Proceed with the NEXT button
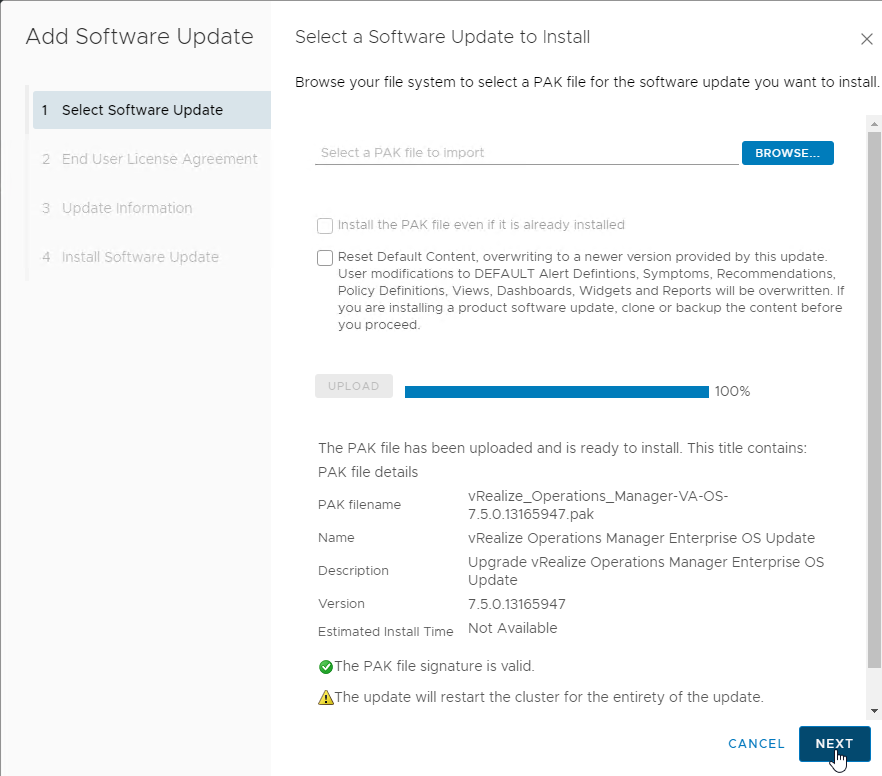This screenshot has height=776, width=882. tap(835, 744)
